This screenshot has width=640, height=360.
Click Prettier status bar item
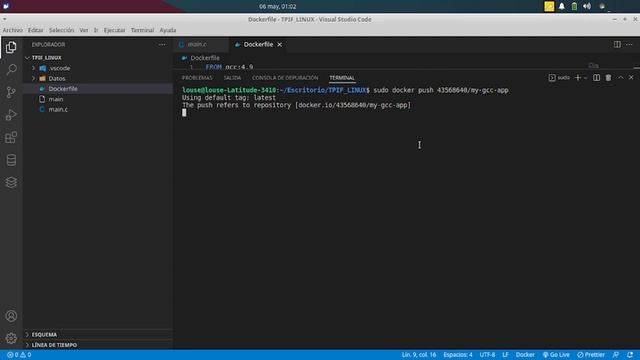(591, 355)
